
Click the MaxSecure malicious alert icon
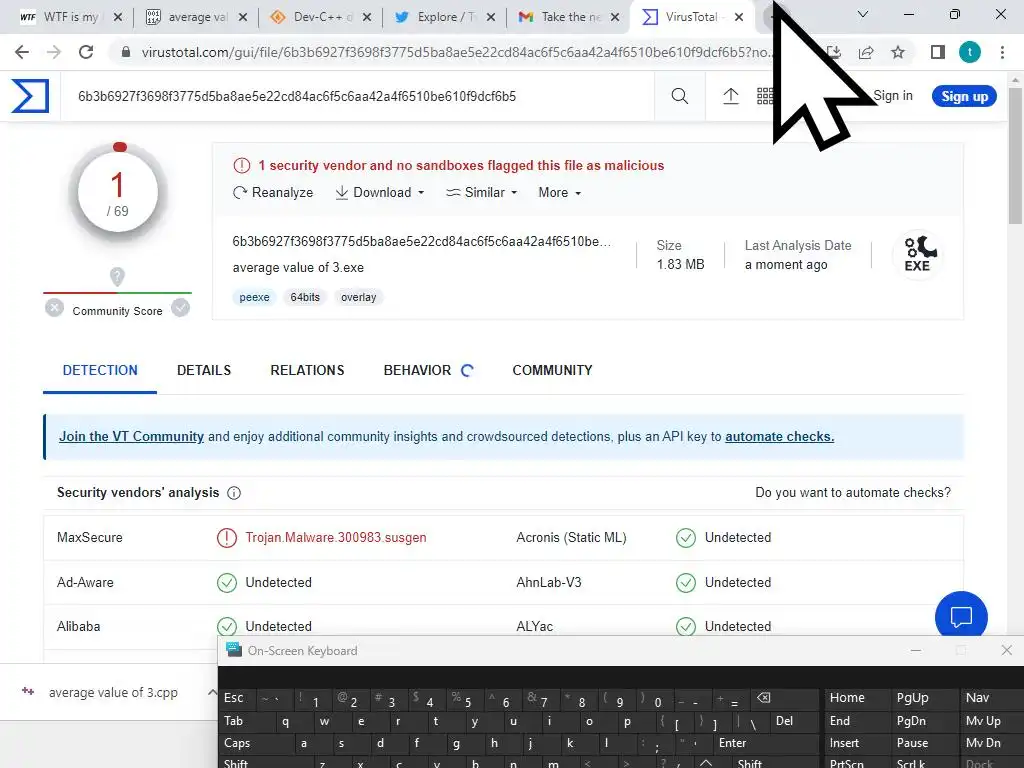coord(227,538)
